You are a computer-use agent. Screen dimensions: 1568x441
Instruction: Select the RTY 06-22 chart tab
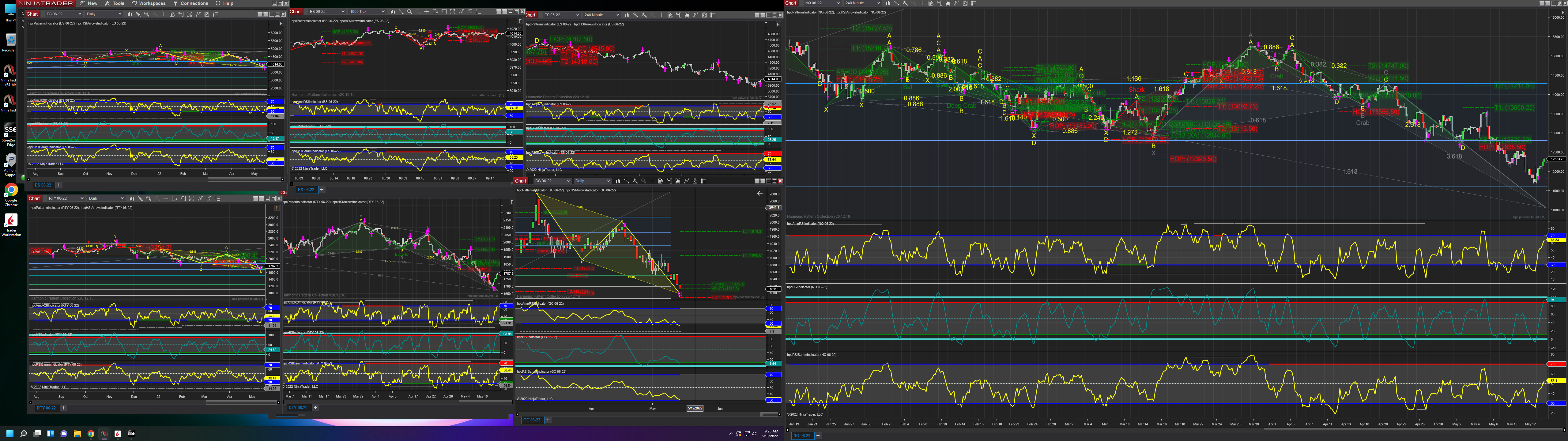[46, 408]
